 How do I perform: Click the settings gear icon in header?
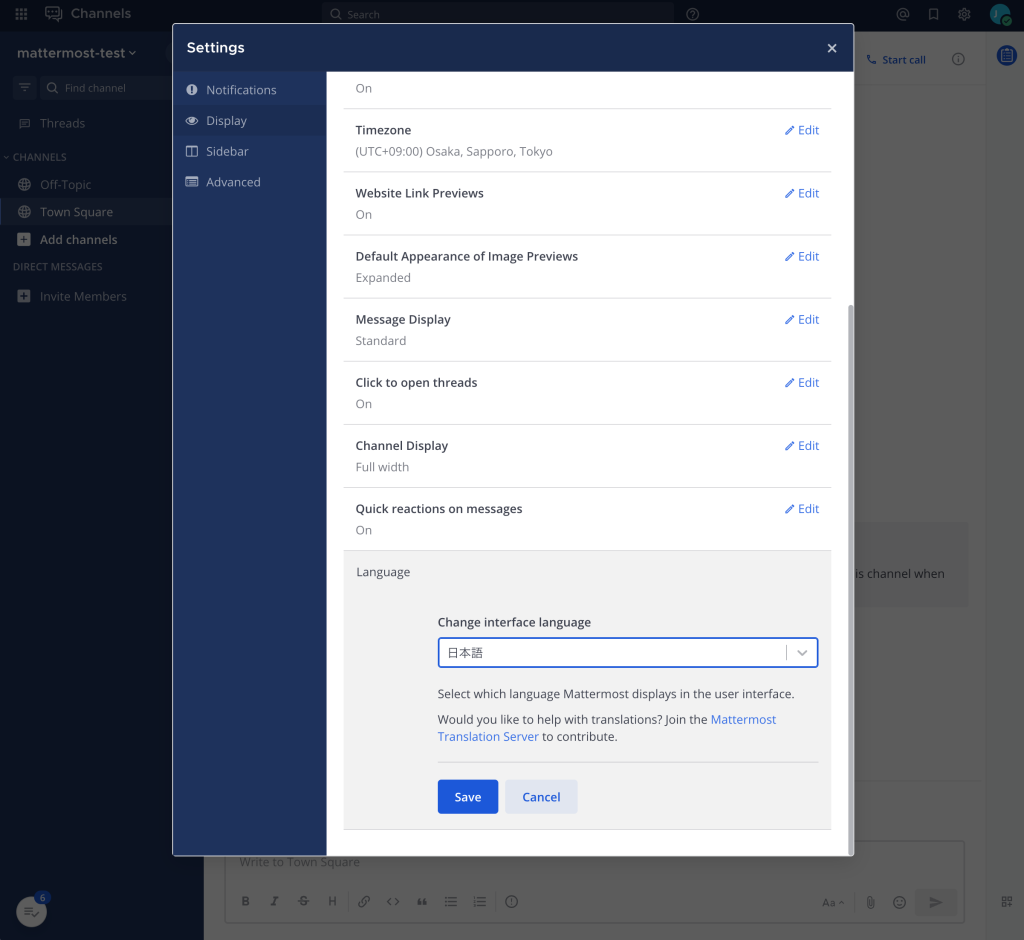click(x=964, y=14)
